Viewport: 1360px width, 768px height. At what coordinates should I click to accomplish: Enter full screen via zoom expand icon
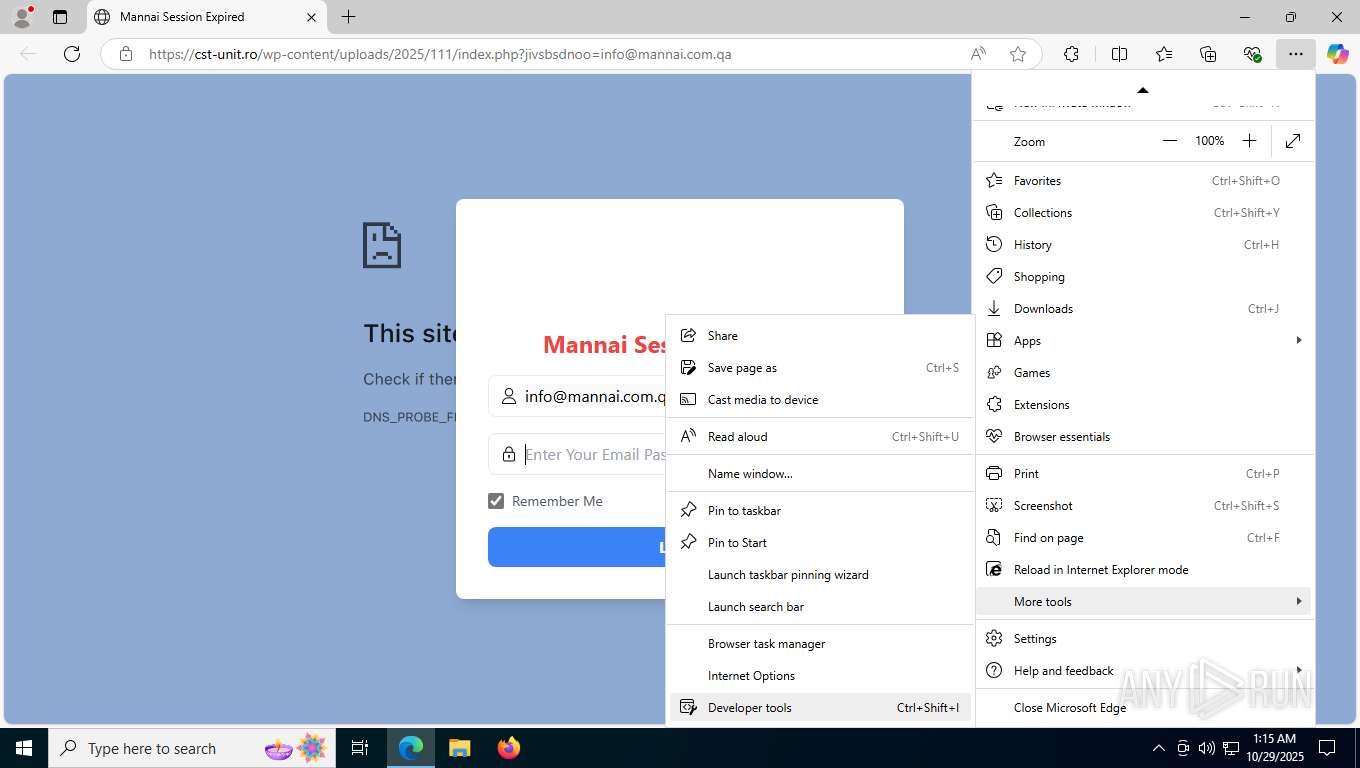[x=1293, y=141]
